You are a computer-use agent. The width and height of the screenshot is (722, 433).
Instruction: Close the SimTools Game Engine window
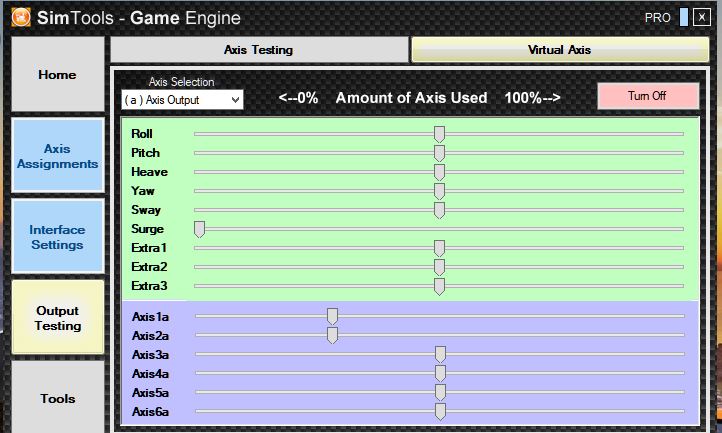point(702,18)
